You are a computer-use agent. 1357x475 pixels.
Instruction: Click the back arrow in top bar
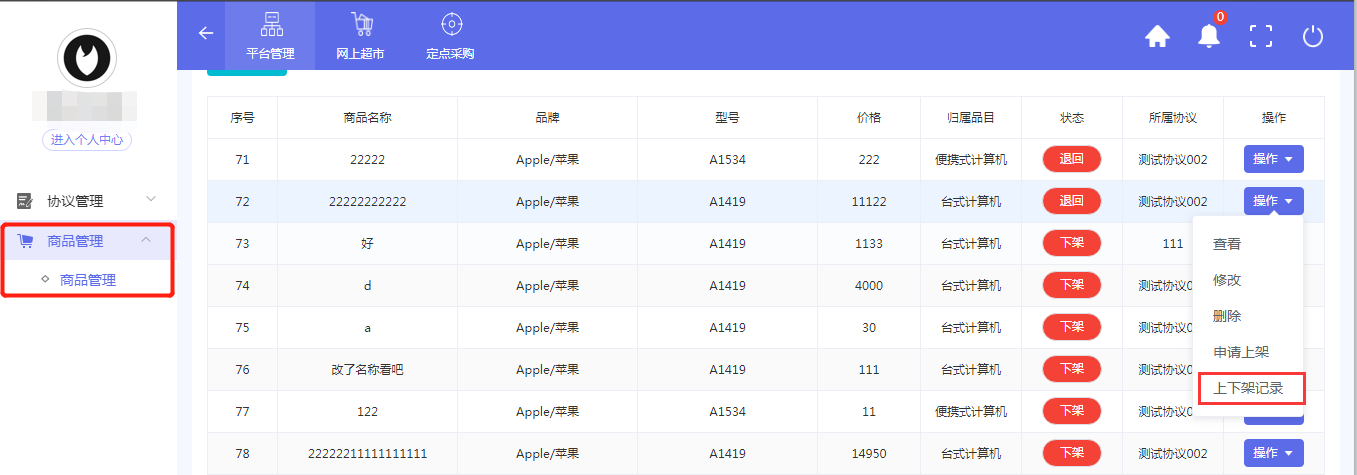(206, 33)
